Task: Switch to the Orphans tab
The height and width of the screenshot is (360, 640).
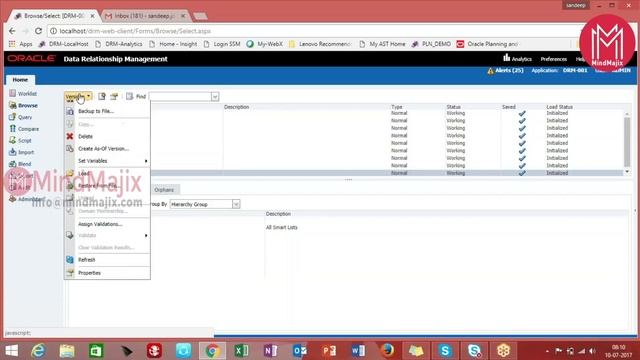Action: point(164,190)
